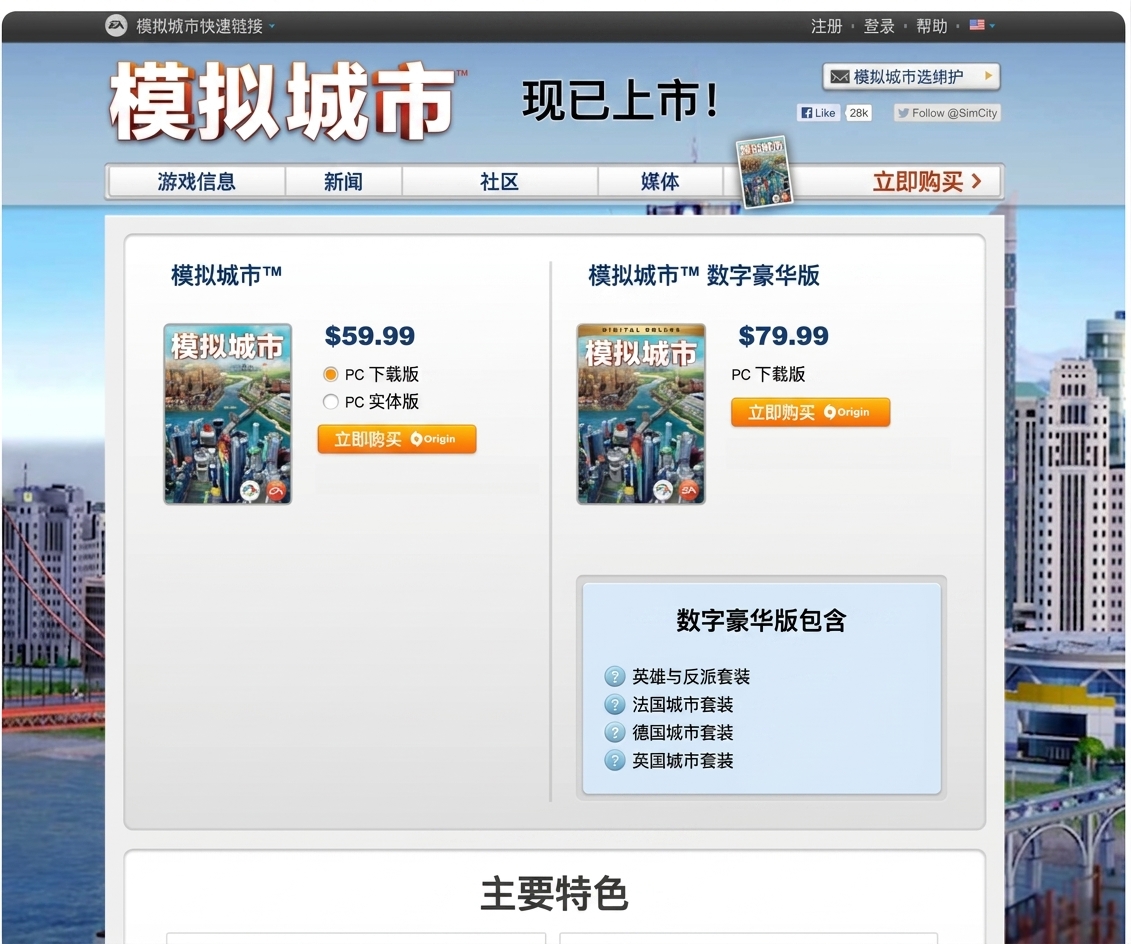Click the 数字豪华版包含 heading
This screenshot has height=944, width=1131.
[x=761, y=620]
